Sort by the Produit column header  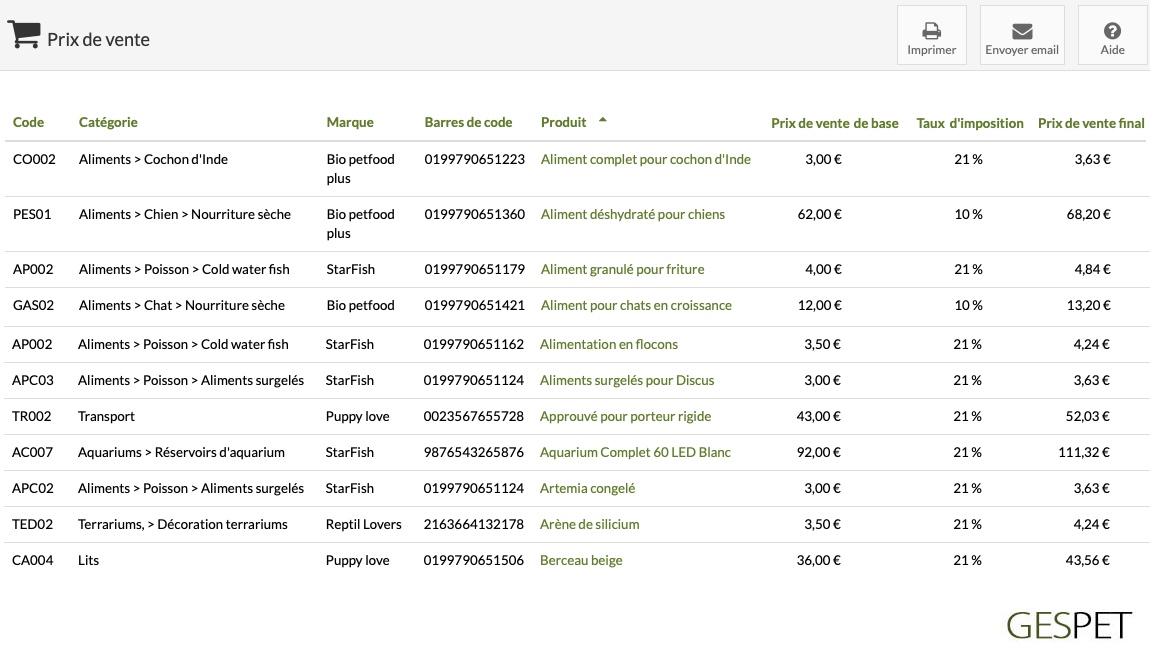(563, 123)
